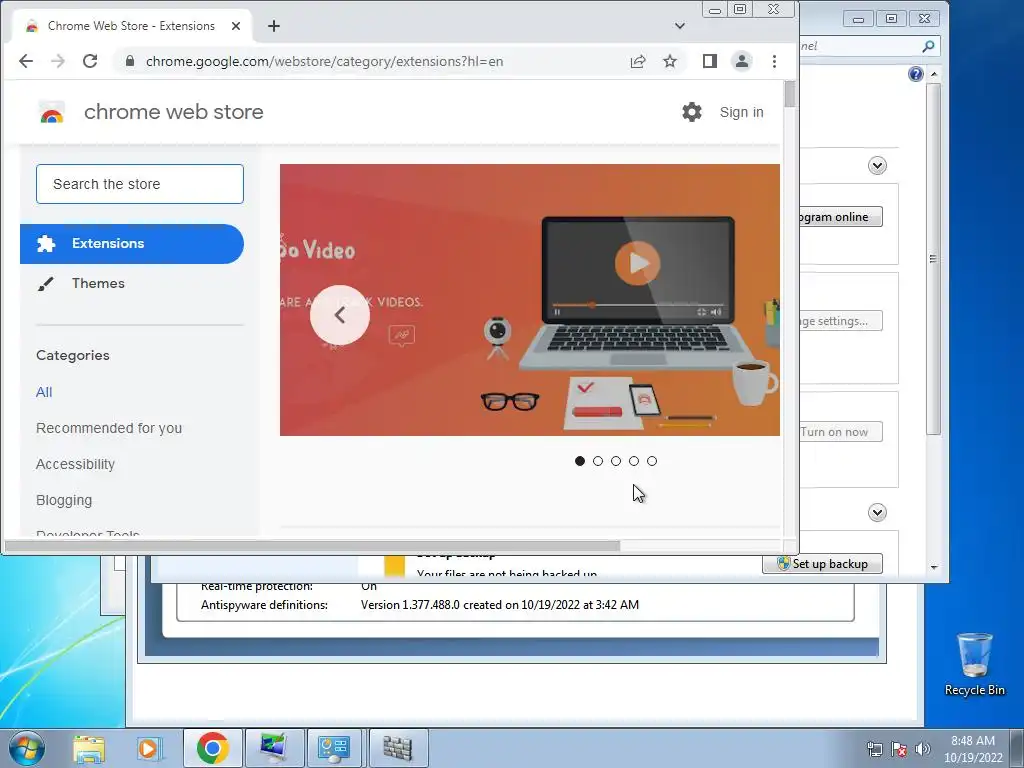This screenshot has height=768, width=1024.
Task: Click the 'settings...' button in Action Center
Action: 840,321
